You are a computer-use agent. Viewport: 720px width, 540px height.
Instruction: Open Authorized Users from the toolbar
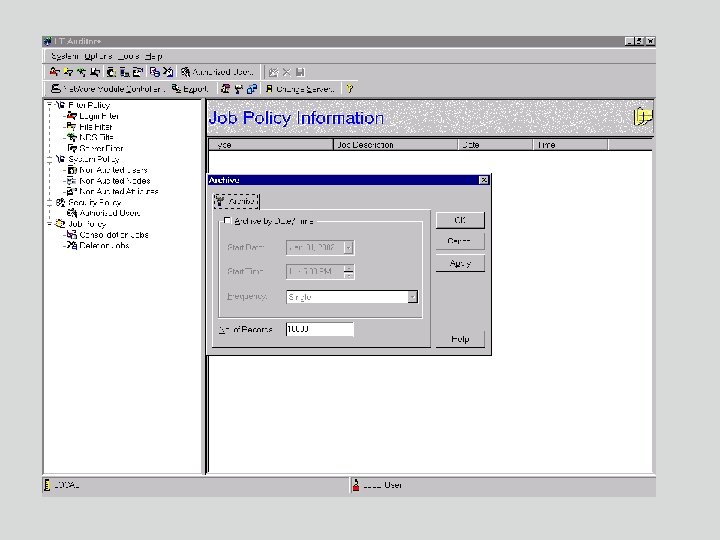[217, 72]
